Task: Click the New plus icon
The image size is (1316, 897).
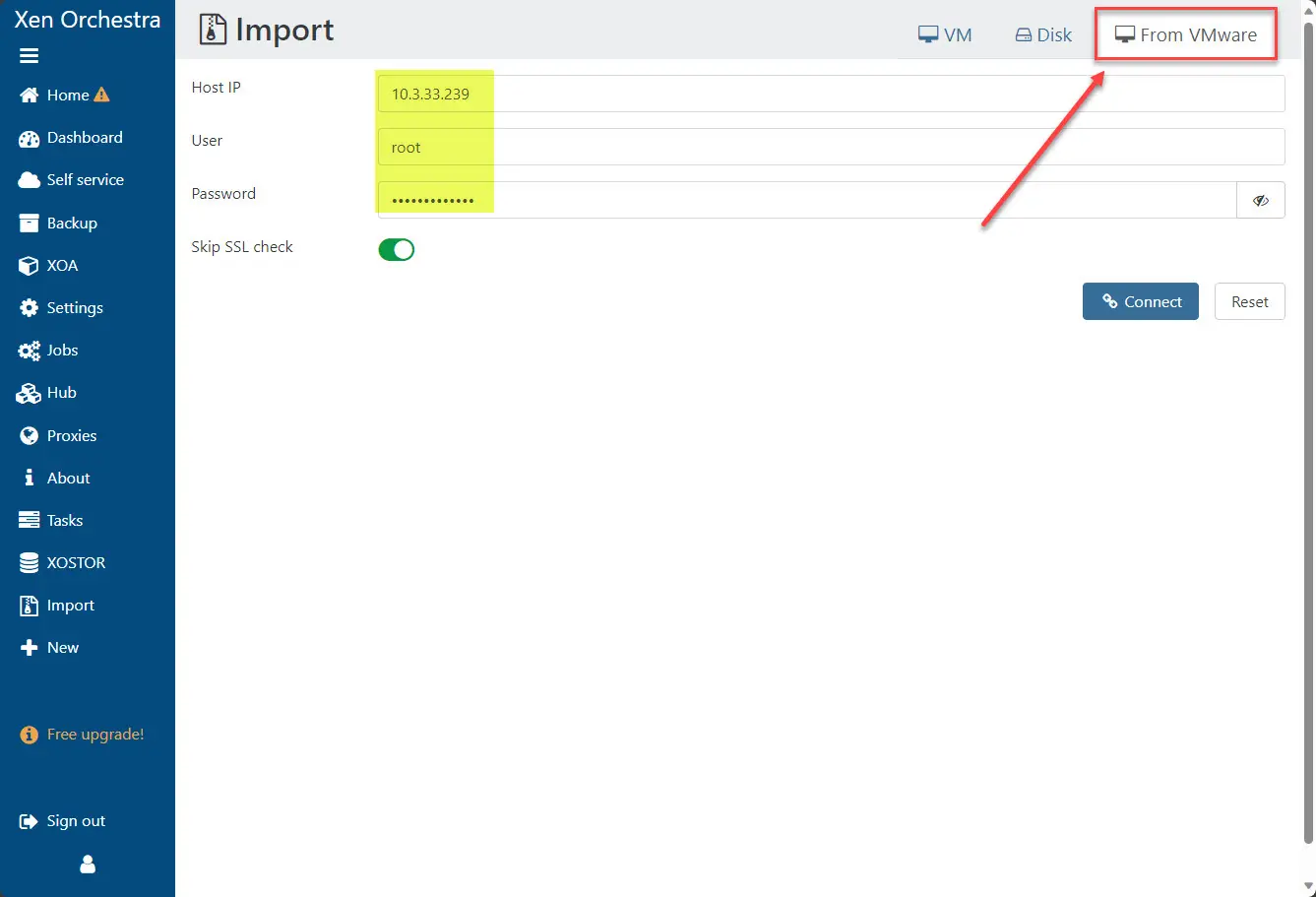Action: [30, 648]
